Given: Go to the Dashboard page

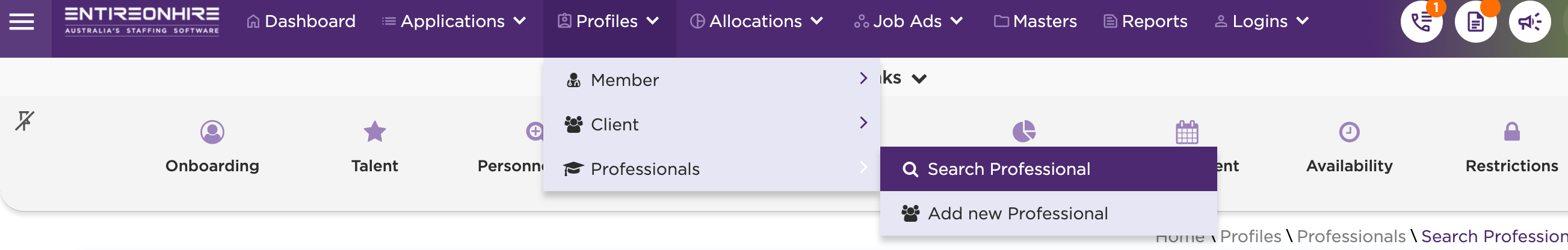Looking at the screenshot, I should pyautogui.click(x=301, y=21).
